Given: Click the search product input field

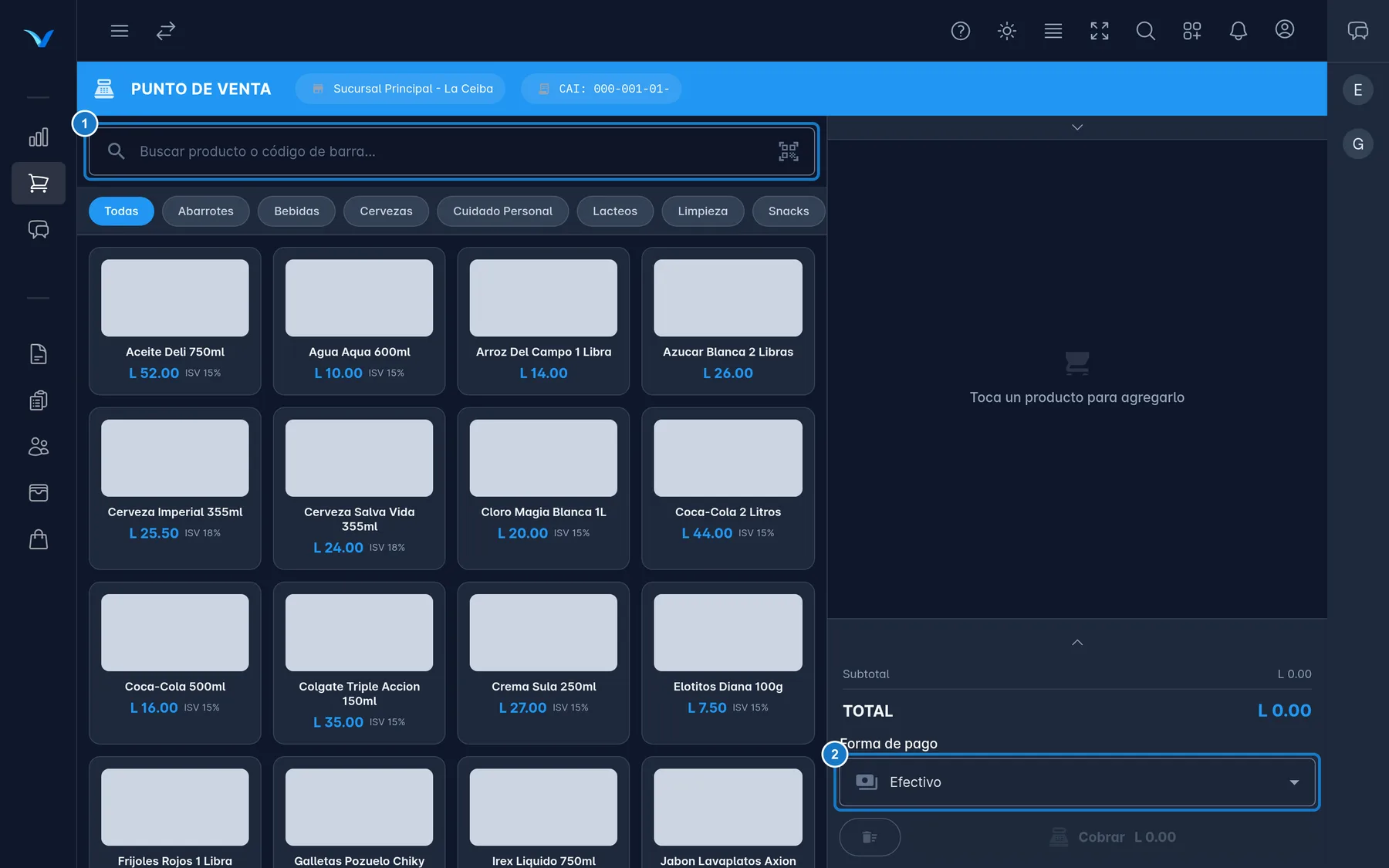Looking at the screenshot, I should point(452,151).
